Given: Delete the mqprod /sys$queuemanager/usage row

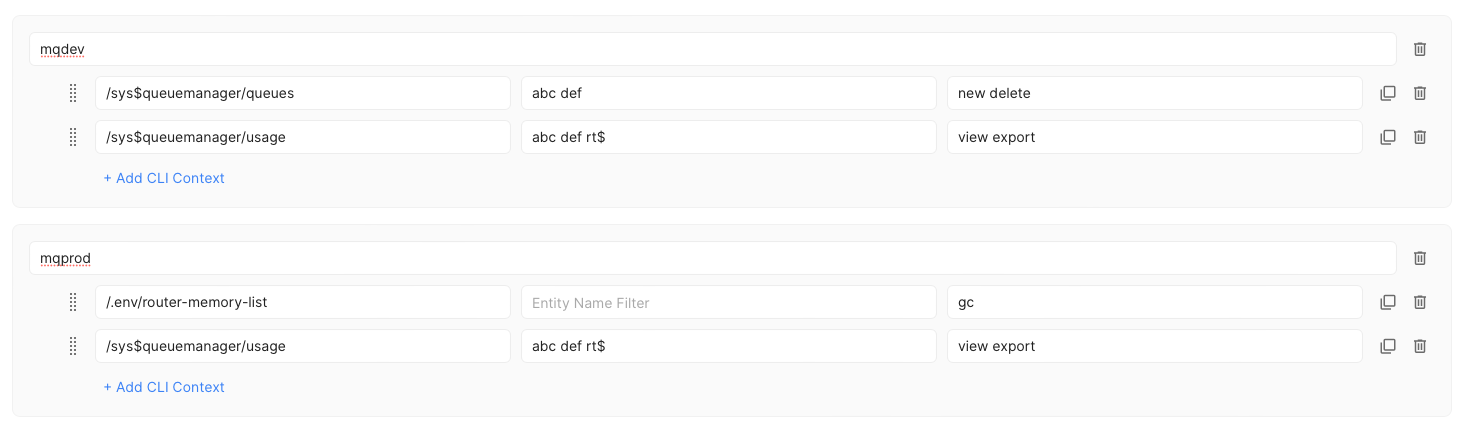Looking at the screenshot, I should [x=1419, y=346].
